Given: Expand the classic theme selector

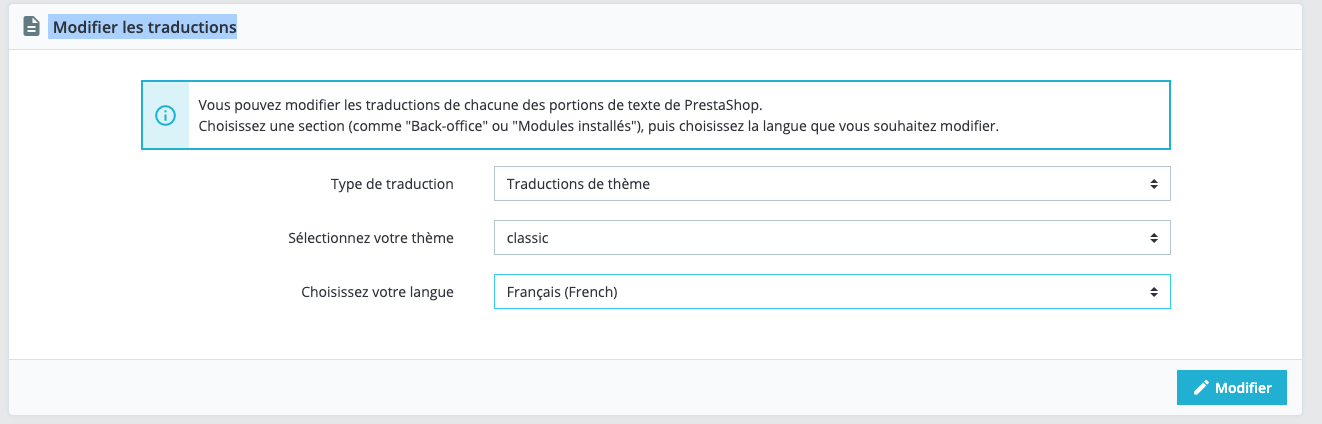Looking at the screenshot, I should [832, 238].
